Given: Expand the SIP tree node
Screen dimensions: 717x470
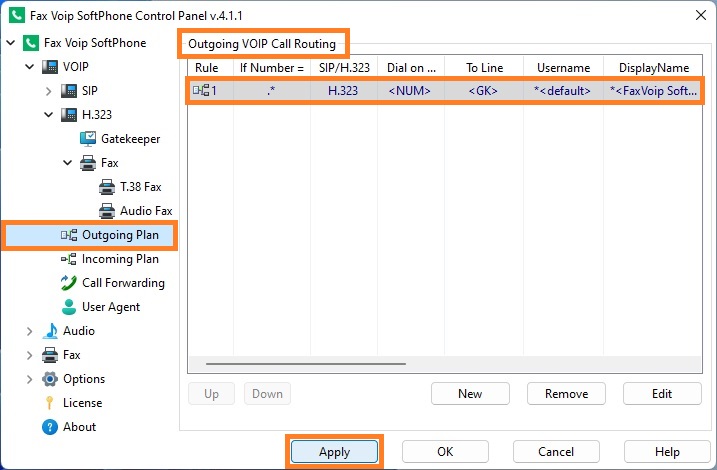Looking at the screenshot, I should click(x=49, y=91).
